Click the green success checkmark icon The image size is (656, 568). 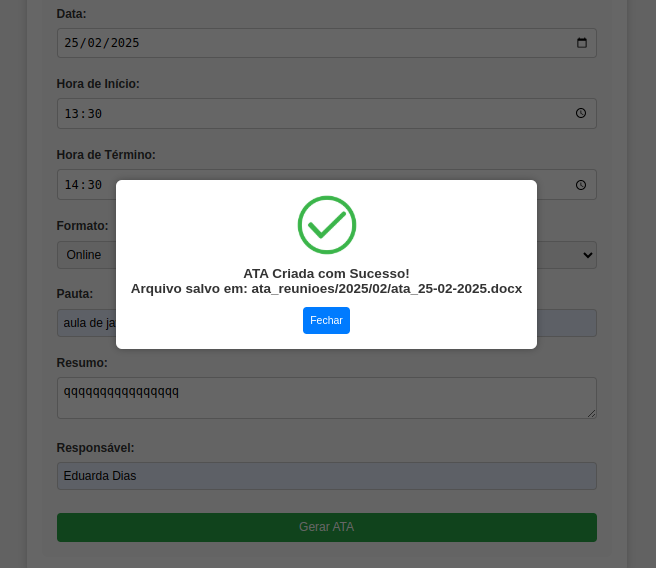327,225
